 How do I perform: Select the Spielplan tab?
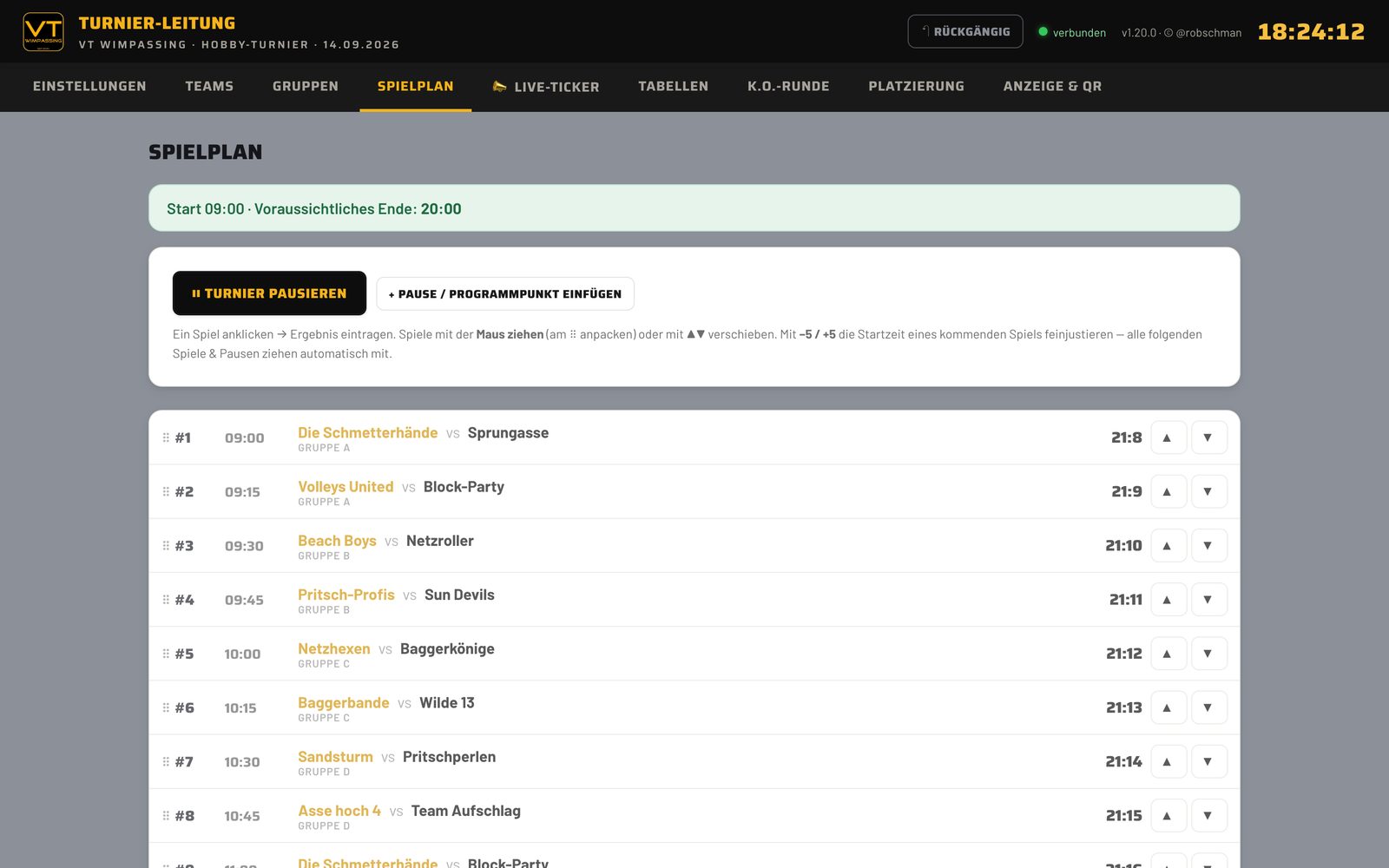(x=416, y=86)
